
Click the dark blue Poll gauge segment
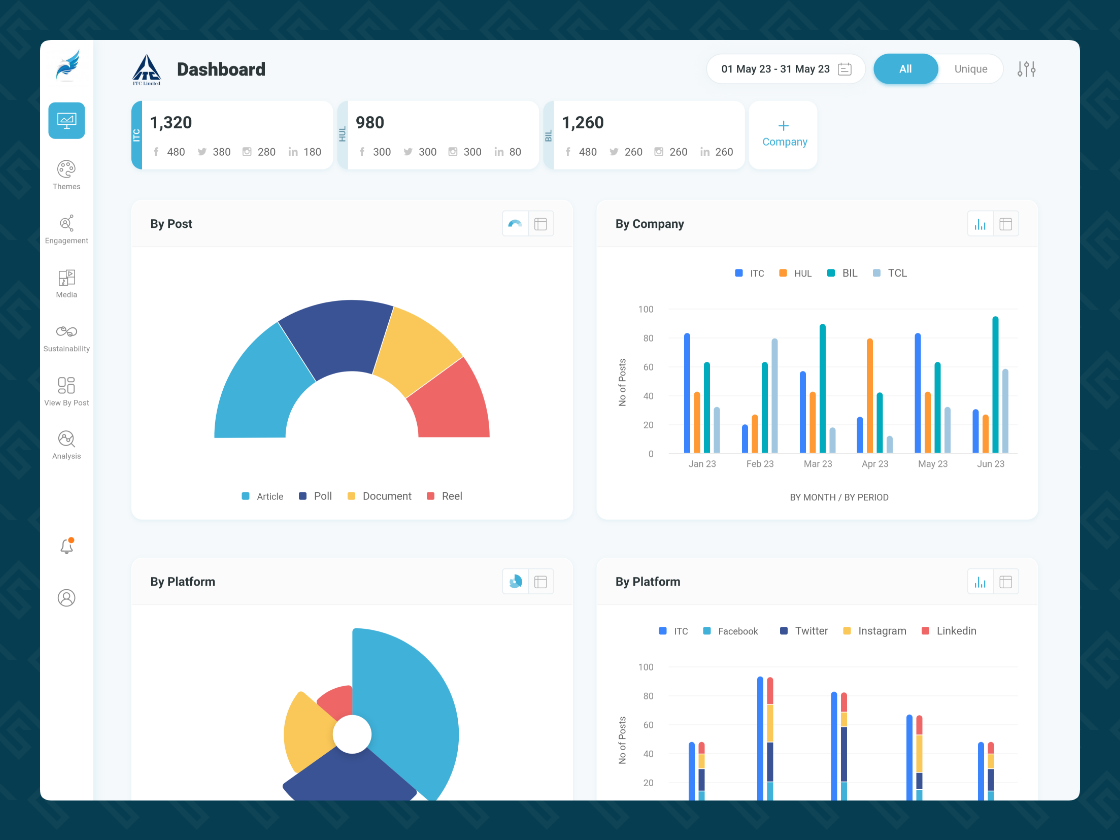coord(337,337)
